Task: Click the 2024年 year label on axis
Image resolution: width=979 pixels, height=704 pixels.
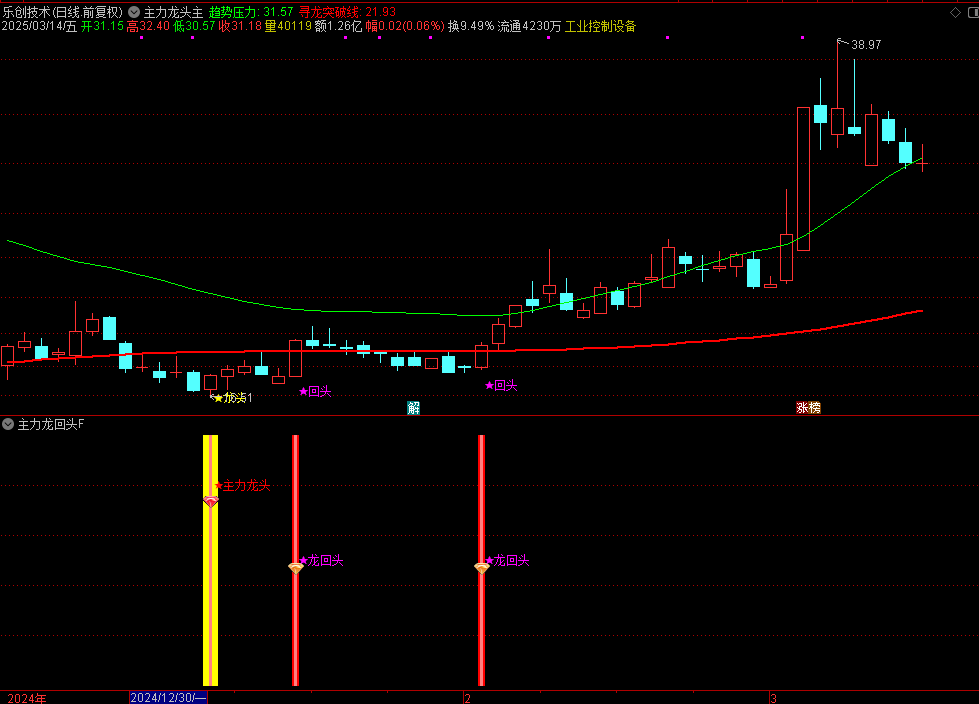Action: pos(27,697)
